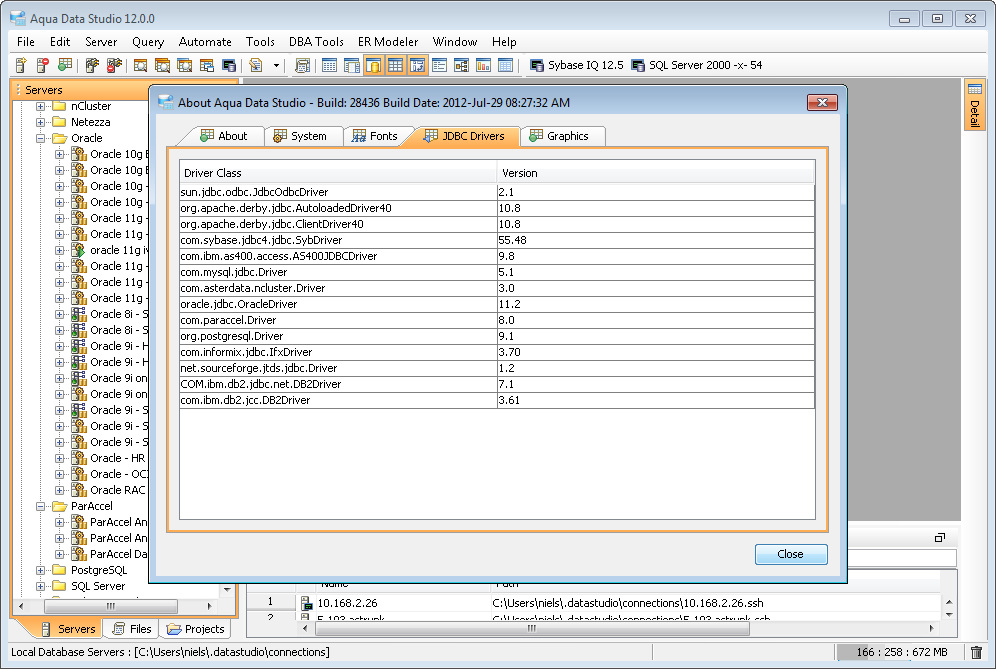Click the Close button in About dialog
The height and width of the screenshot is (669, 996).
pyautogui.click(x=791, y=554)
